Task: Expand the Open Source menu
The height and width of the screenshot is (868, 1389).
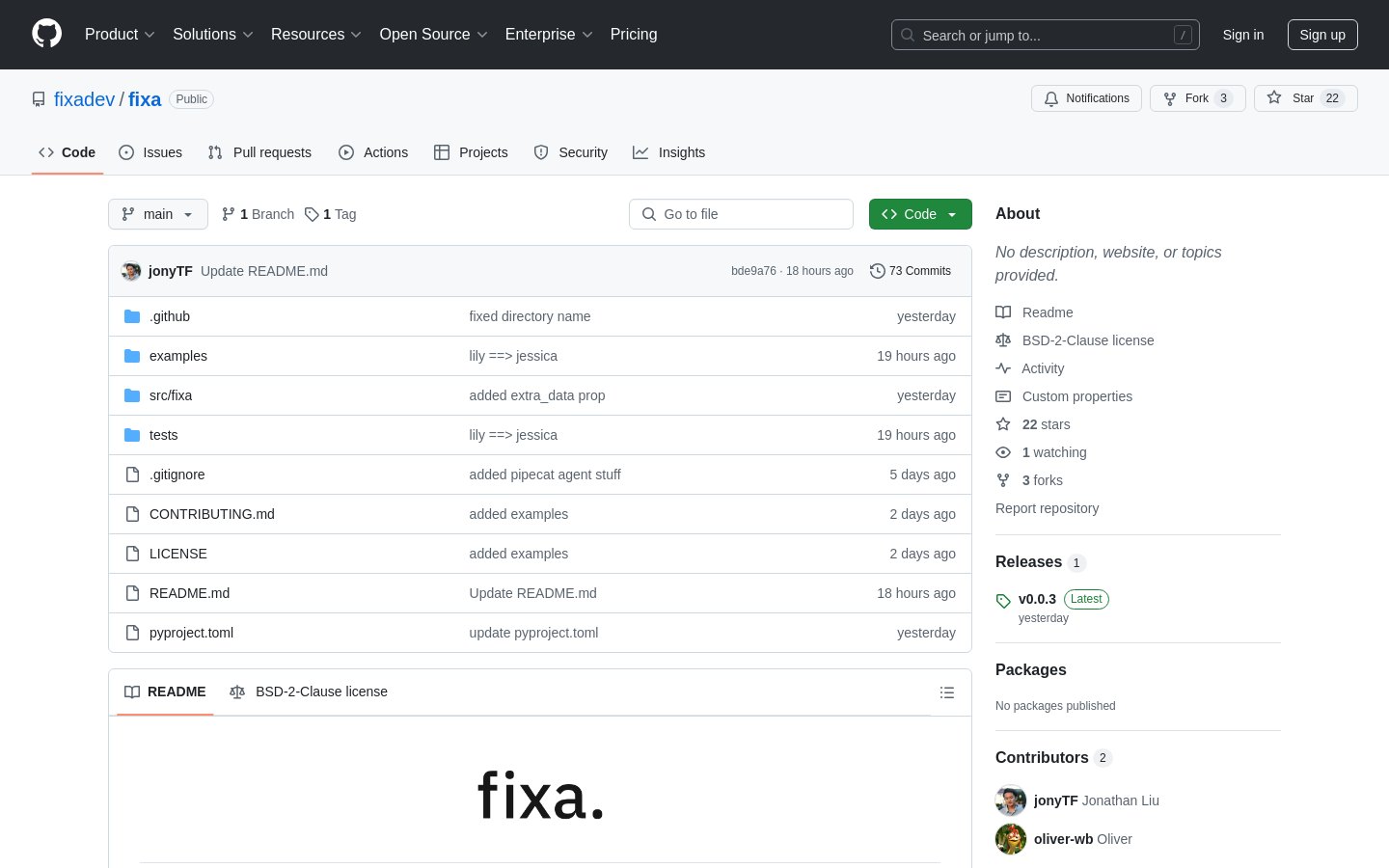Action: (x=434, y=34)
